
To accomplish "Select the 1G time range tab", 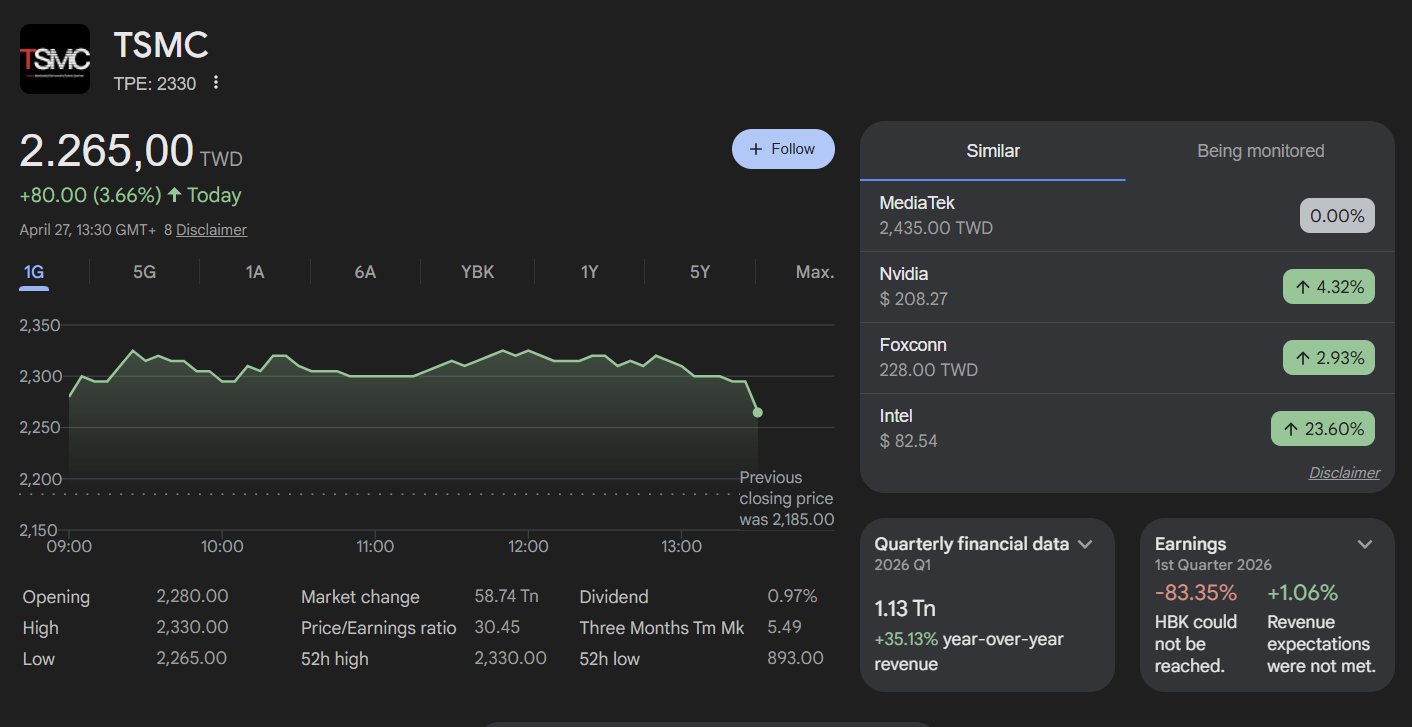I will tap(34, 272).
